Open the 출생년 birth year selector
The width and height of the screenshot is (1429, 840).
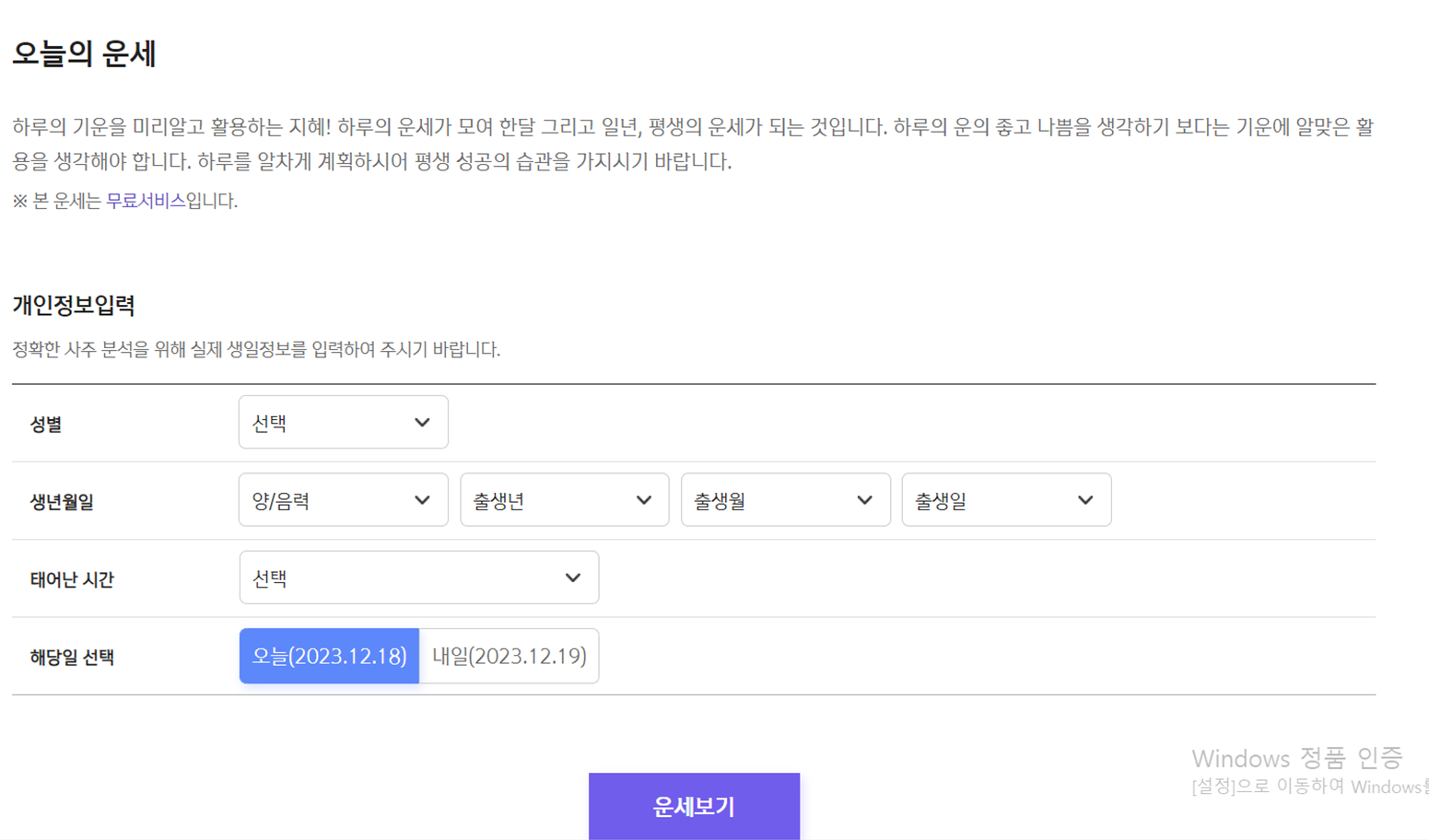click(562, 499)
